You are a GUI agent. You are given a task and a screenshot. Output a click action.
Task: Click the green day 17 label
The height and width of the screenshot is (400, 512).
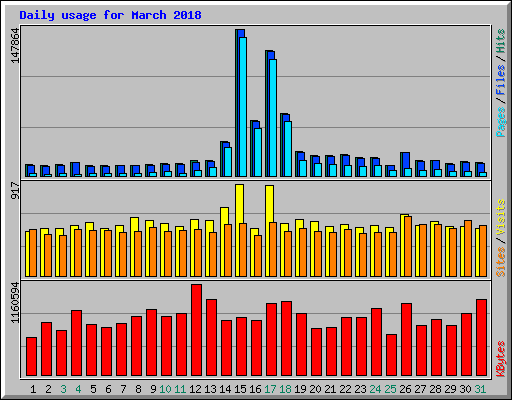[x=270, y=389]
